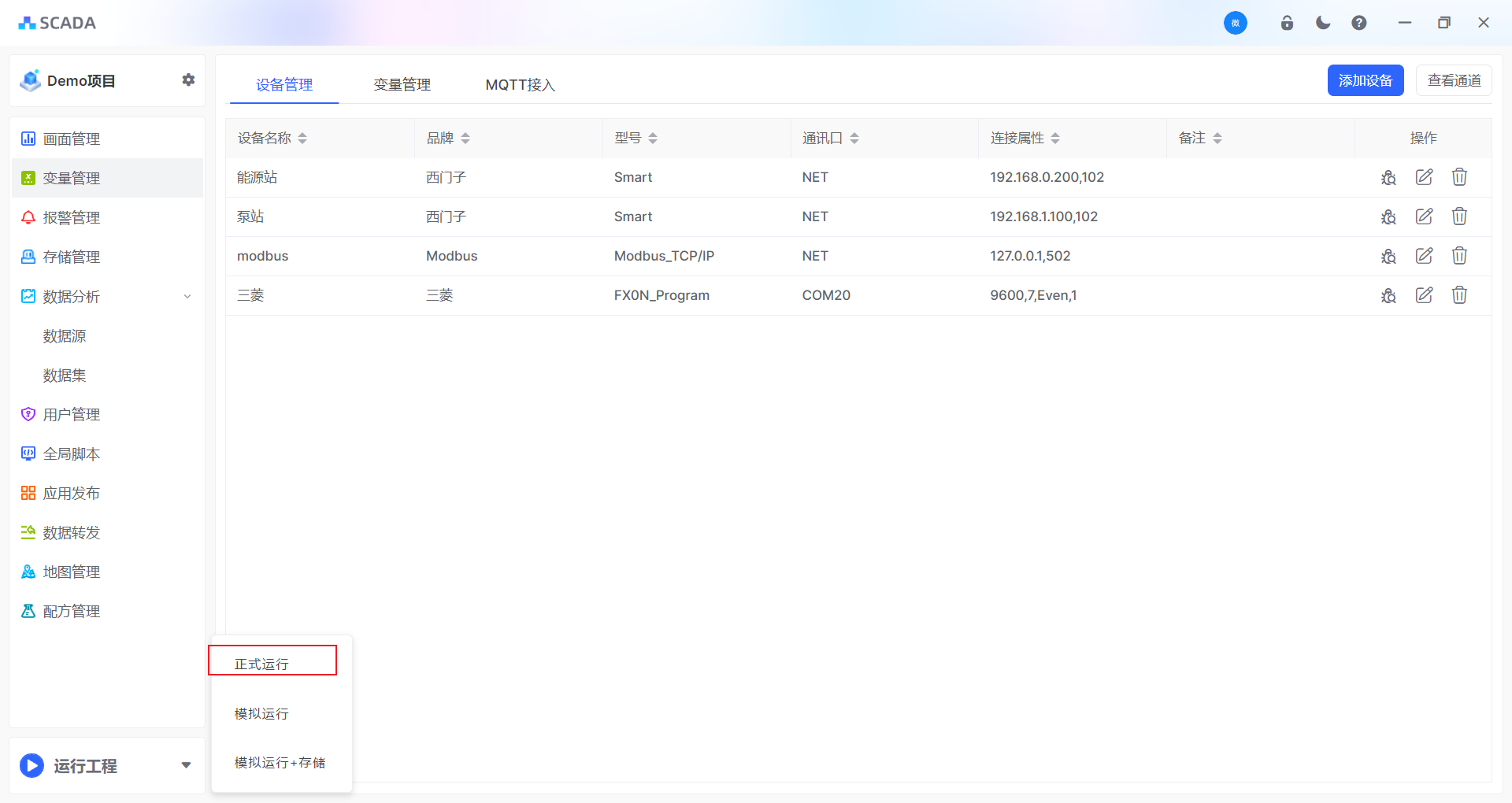Delete the modbus device
Image resolution: width=1512 pixels, height=803 pixels.
[1459, 256]
